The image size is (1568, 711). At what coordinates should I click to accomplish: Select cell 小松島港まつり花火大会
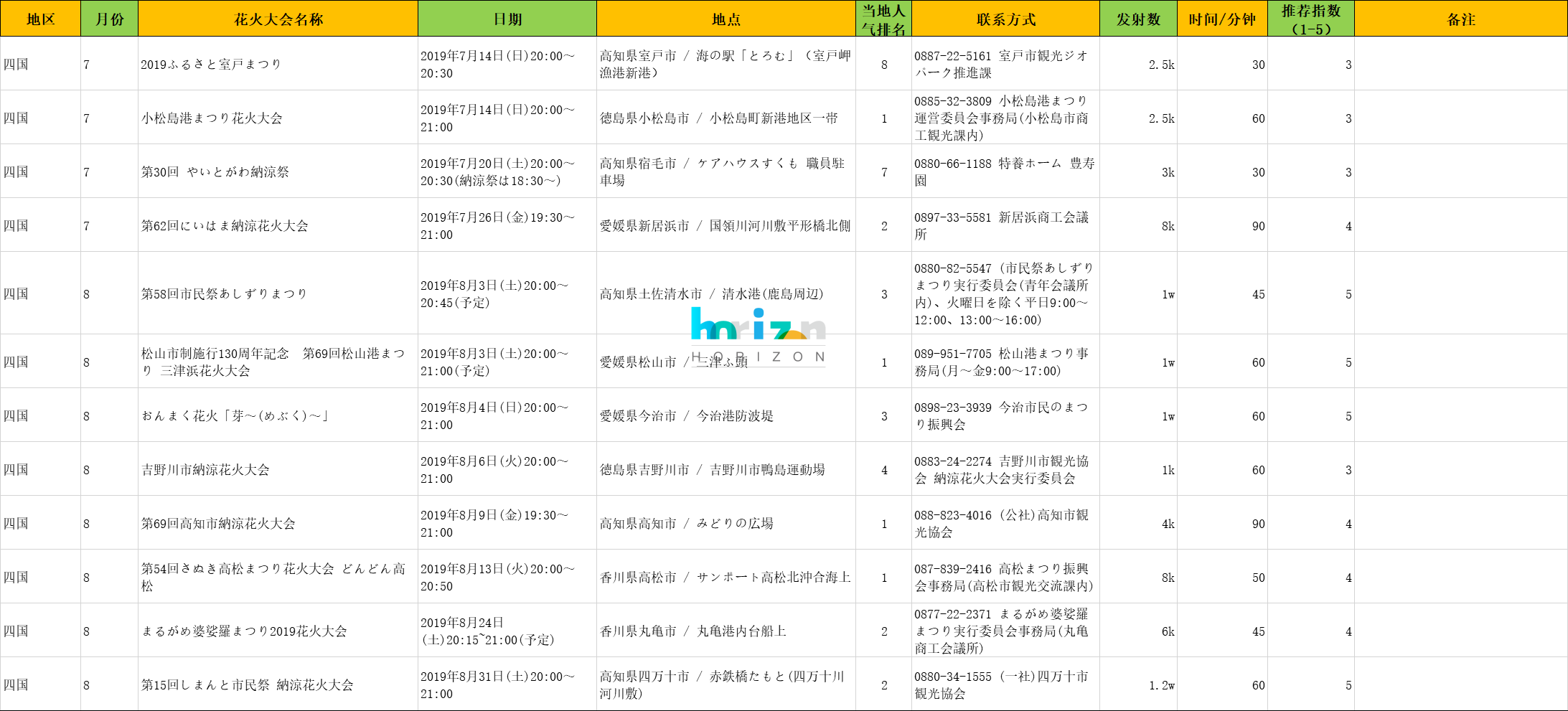point(278,118)
